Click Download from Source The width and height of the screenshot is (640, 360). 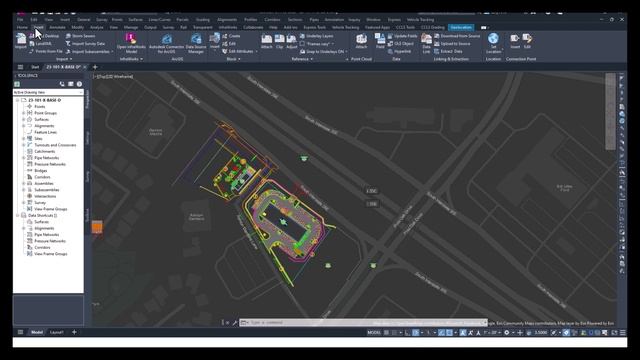(x=457, y=36)
